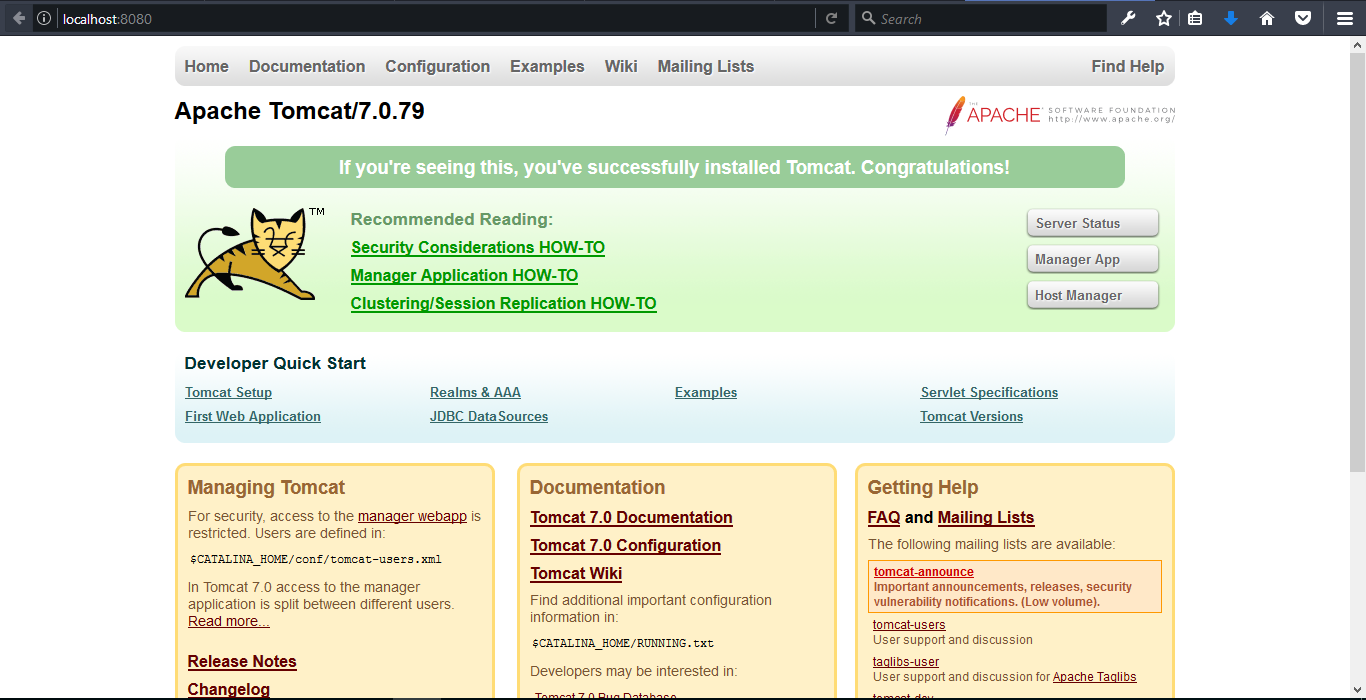
Task: Open the FAQ link in Getting Help
Action: coord(884,517)
